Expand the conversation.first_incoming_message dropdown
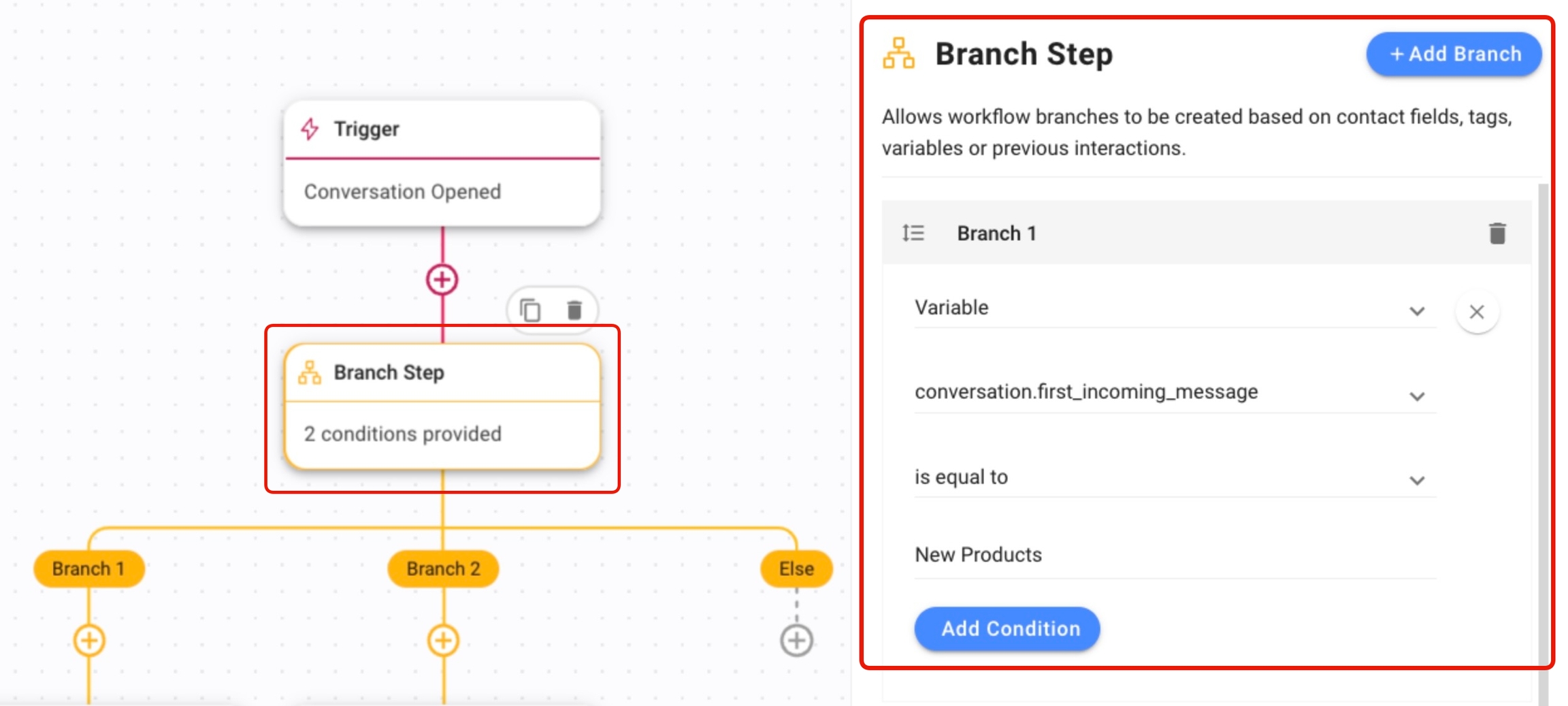The image size is (1568, 706). pos(1175,393)
